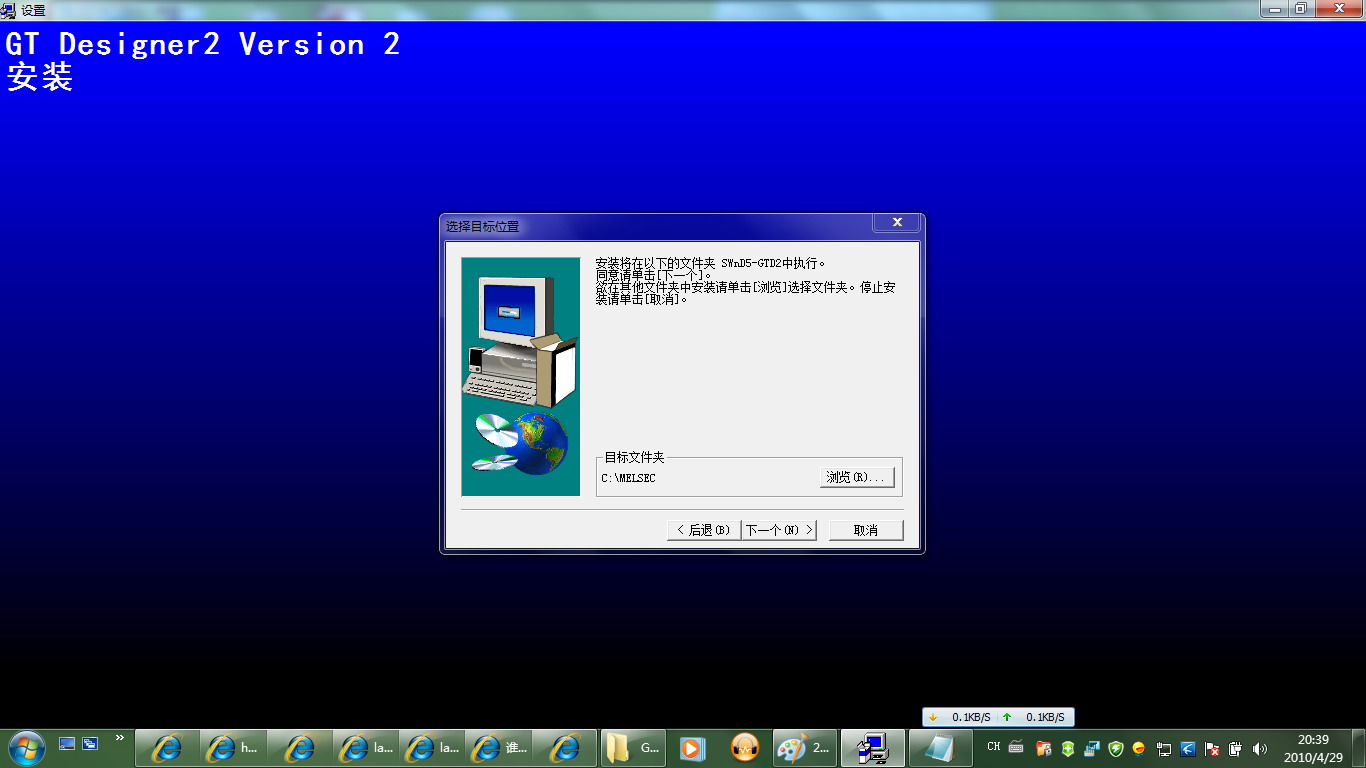Click the power plug battery tray icon
Image resolution: width=1366 pixels, height=768 pixels.
(1235, 748)
